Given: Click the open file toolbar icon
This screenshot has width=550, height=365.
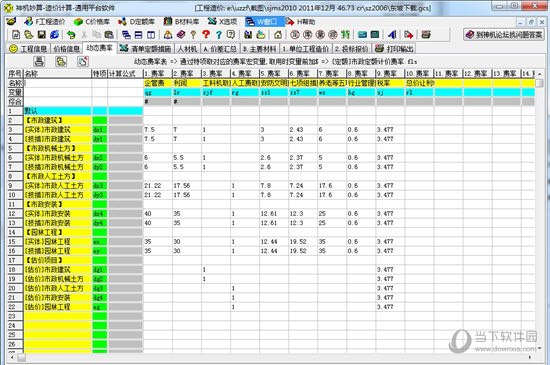Looking at the screenshot, I should pos(29,34).
